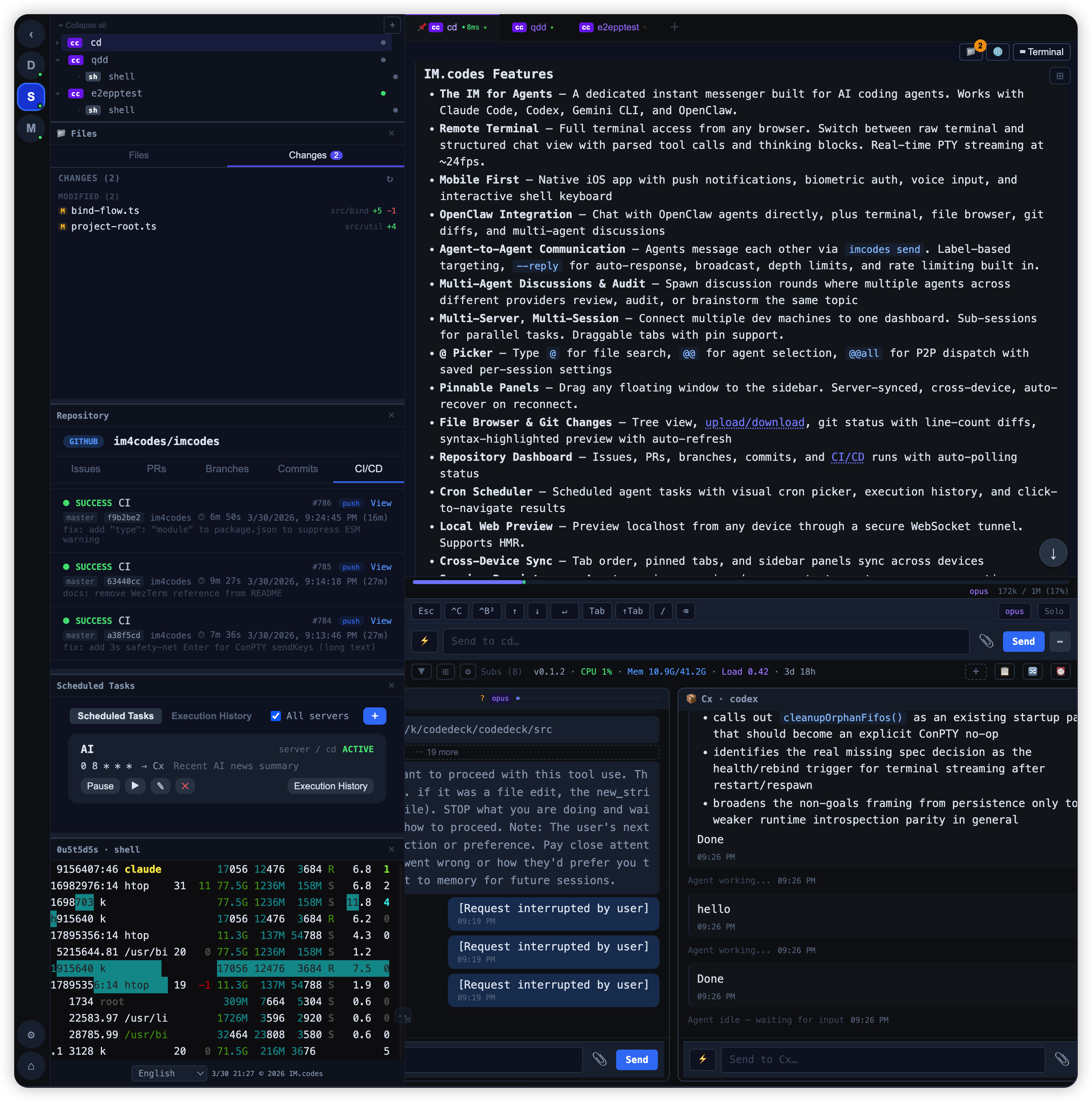Viewport: 1092px width, 1102px height.
Task: Toggle Solo mode button
Action: coord(1053,611)
